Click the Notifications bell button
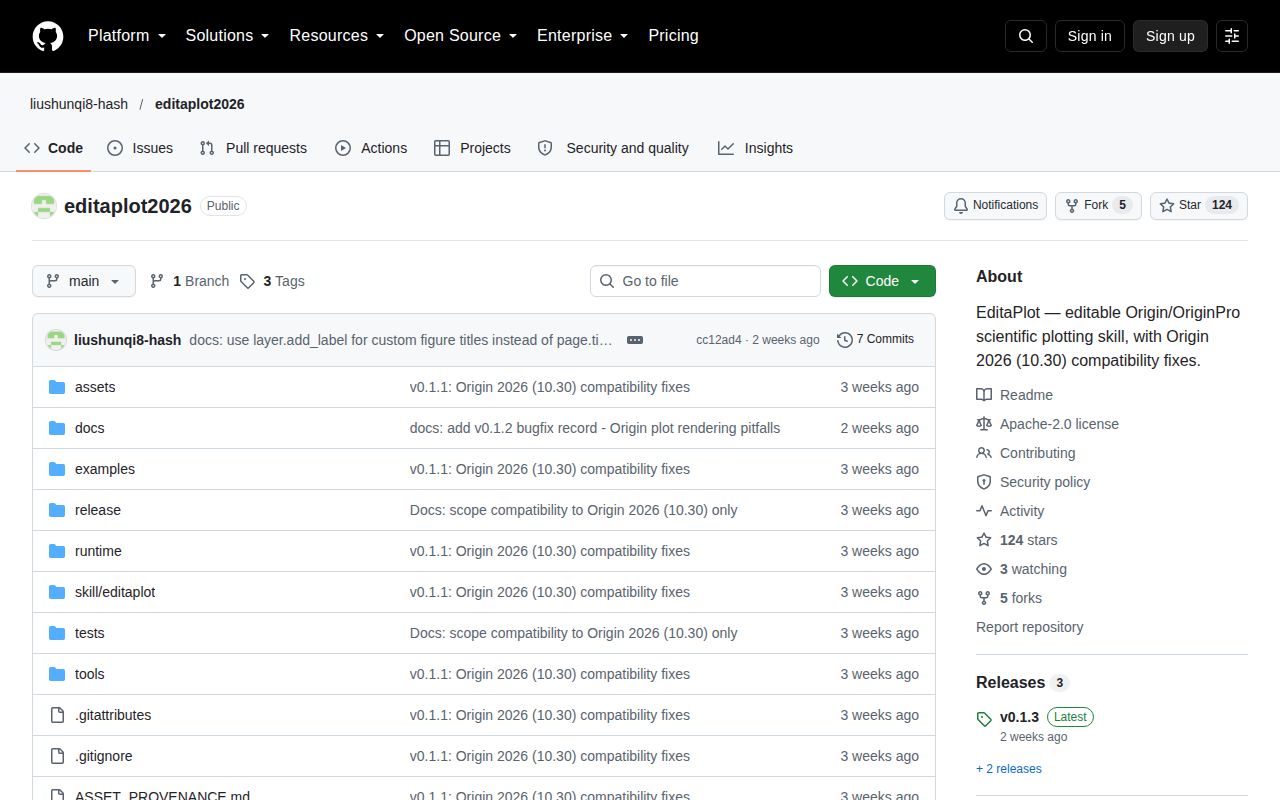 pyautogui.click(x=995, y=206)
